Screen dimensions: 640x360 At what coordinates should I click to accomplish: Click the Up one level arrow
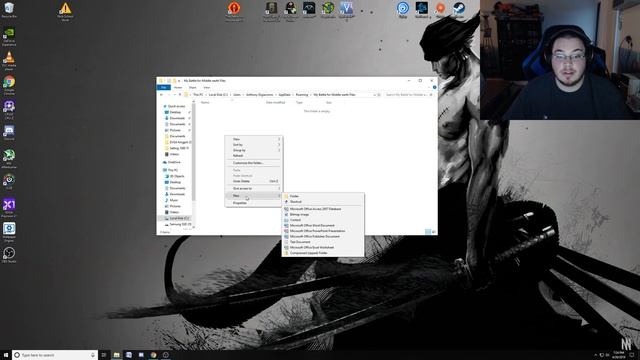coord(180,95)
